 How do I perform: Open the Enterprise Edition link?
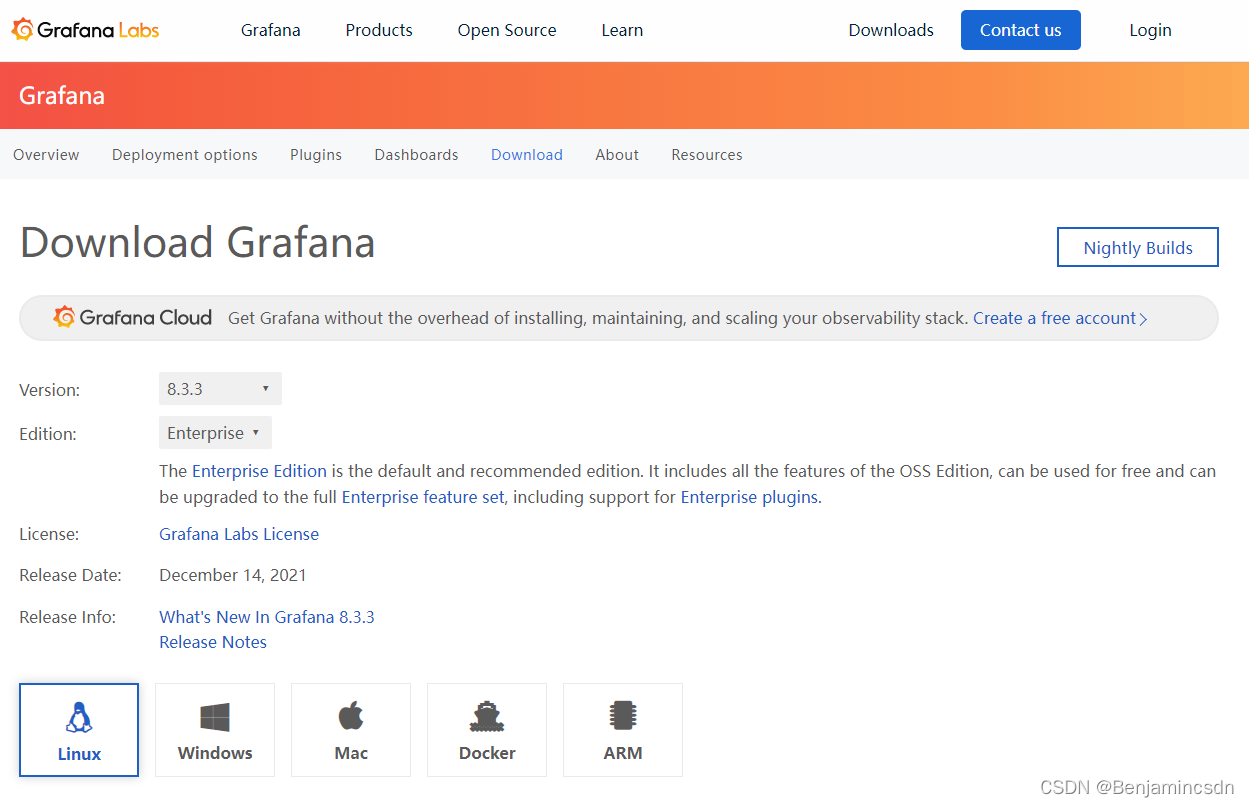259,470
